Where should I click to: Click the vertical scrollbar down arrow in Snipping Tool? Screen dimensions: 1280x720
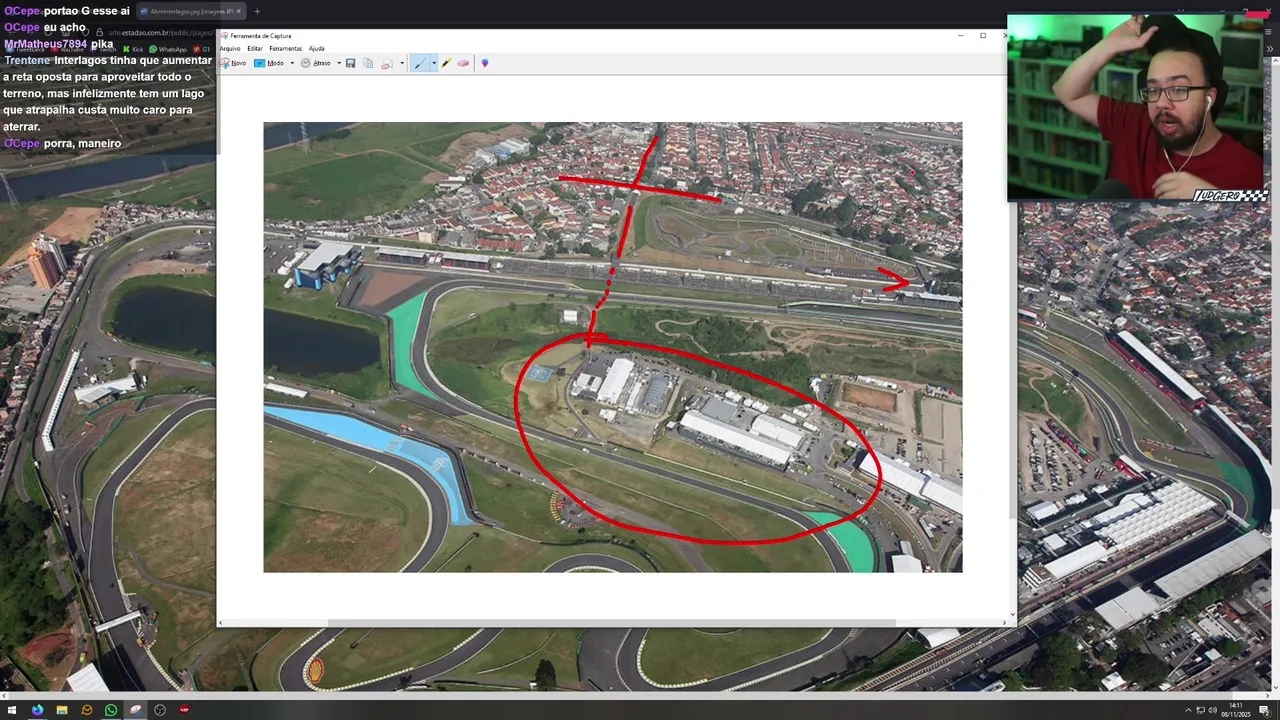click(x=1012, y=614)
